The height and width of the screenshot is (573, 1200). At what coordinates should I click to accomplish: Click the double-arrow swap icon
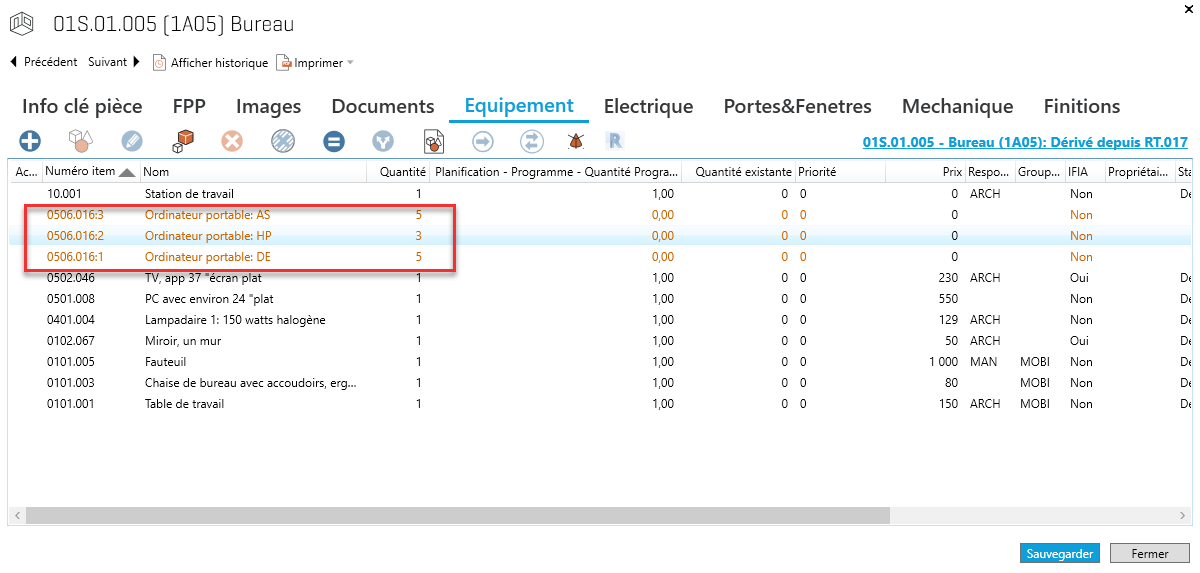click(532, 141)
